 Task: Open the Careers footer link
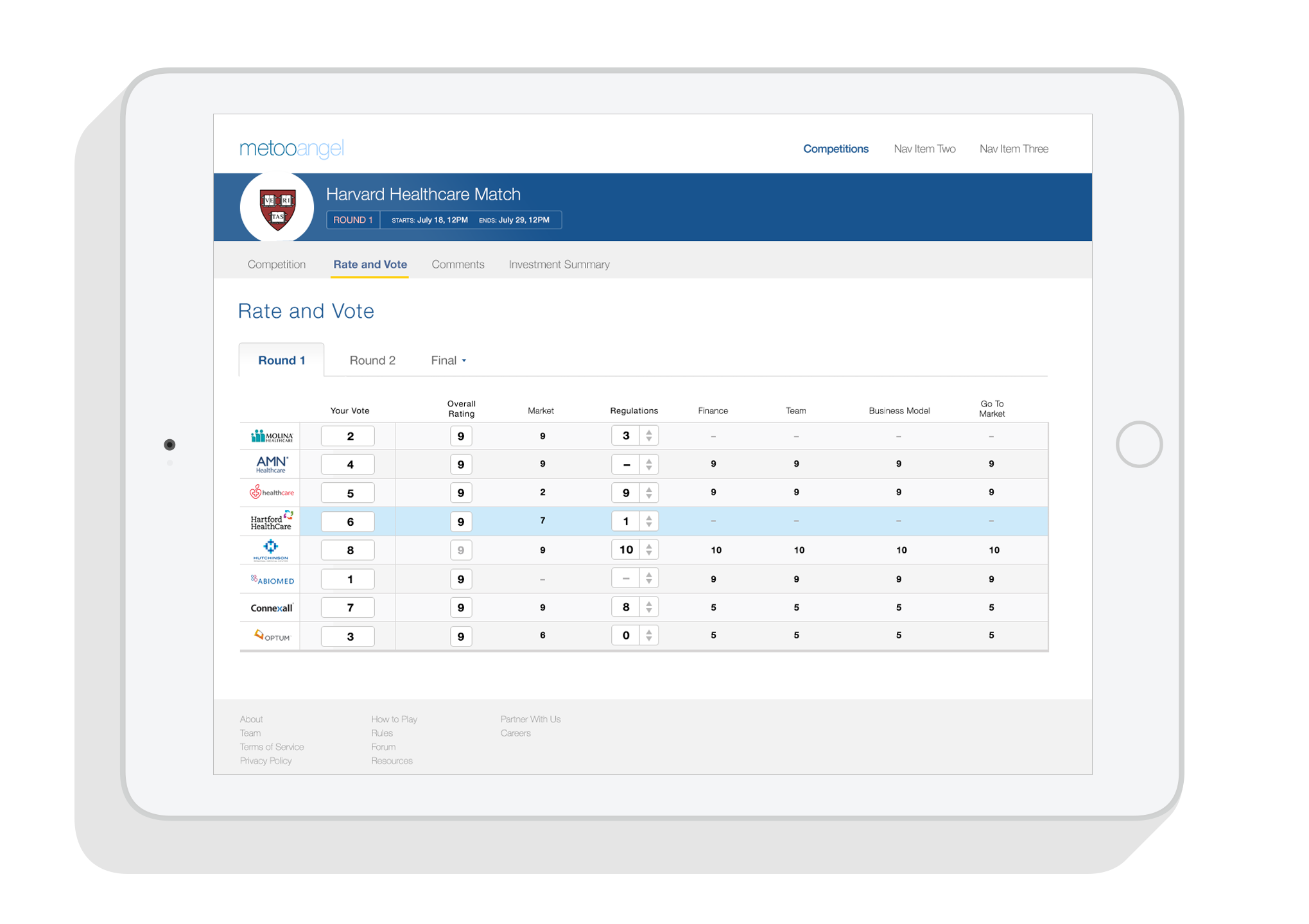pyautogui.click(x=516, y=733)
